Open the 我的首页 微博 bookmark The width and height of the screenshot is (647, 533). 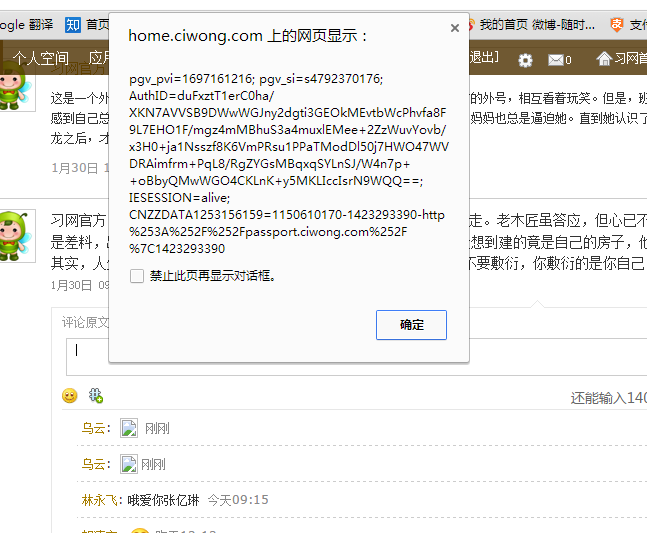532,25
